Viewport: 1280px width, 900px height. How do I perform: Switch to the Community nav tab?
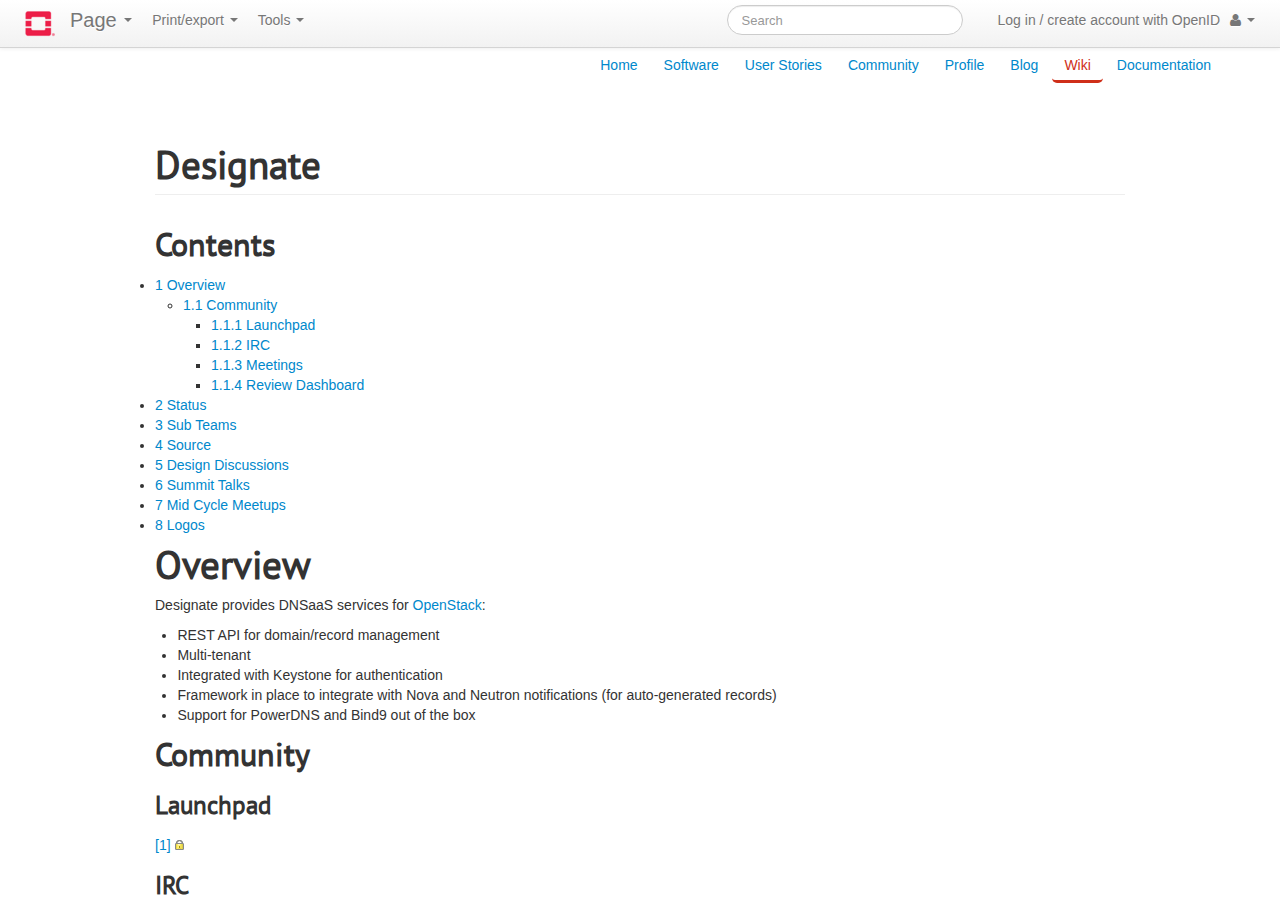(x=883, y=65)
